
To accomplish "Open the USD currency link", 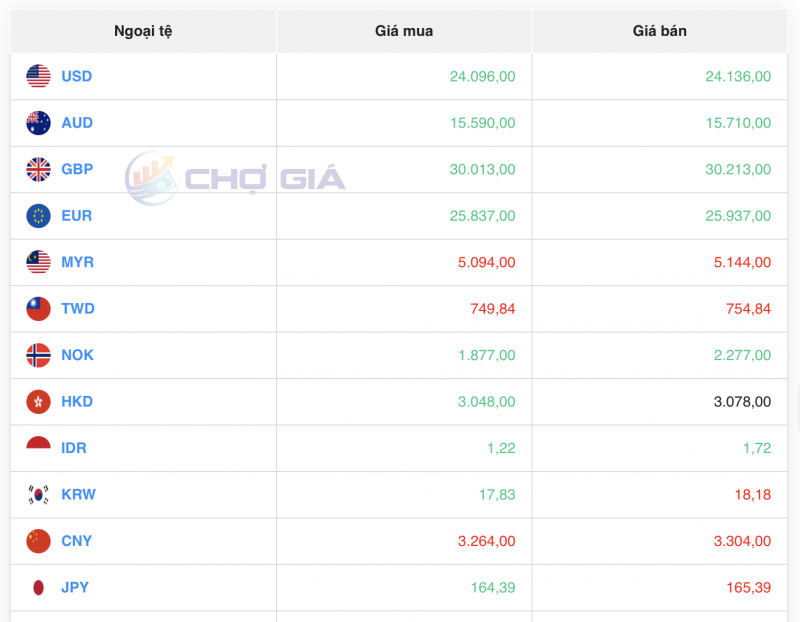I will pos(77,76).
